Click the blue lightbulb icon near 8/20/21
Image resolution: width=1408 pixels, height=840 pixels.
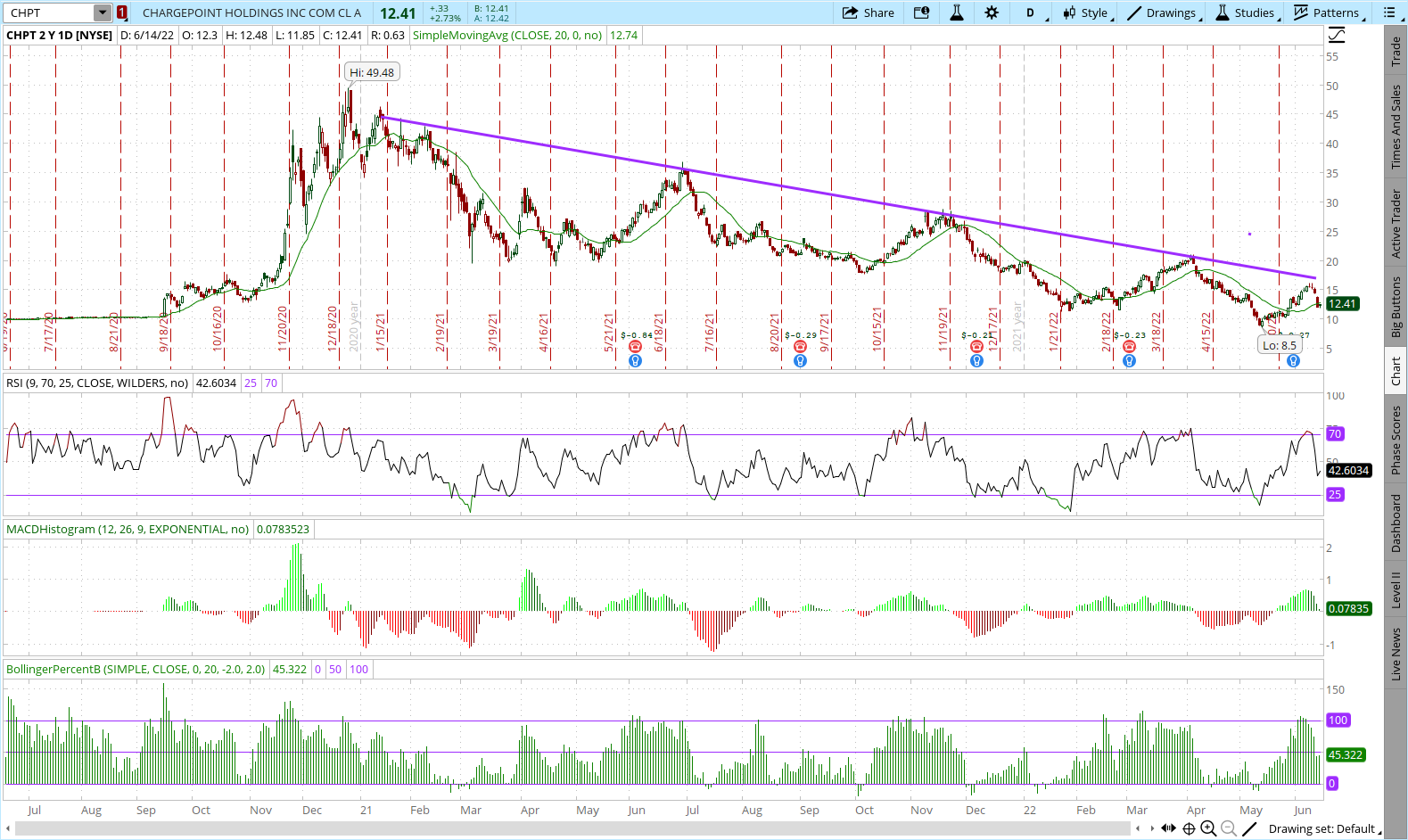coord(800,361)
